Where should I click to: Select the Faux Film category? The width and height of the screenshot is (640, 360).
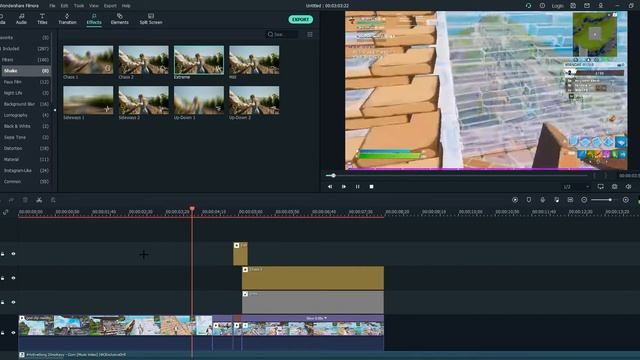pos(25,82)
